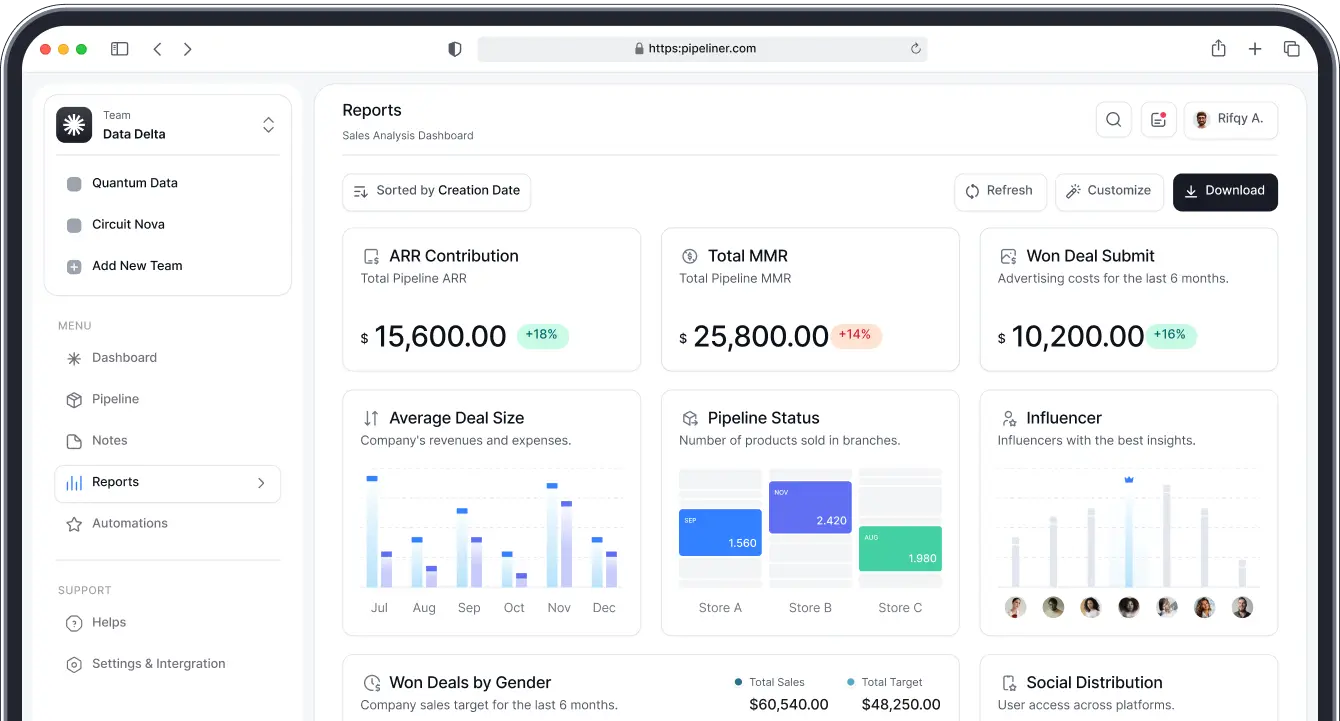Select the NOV 2.420 purple block
The image size is (1340, 721).
pos(811,507)
